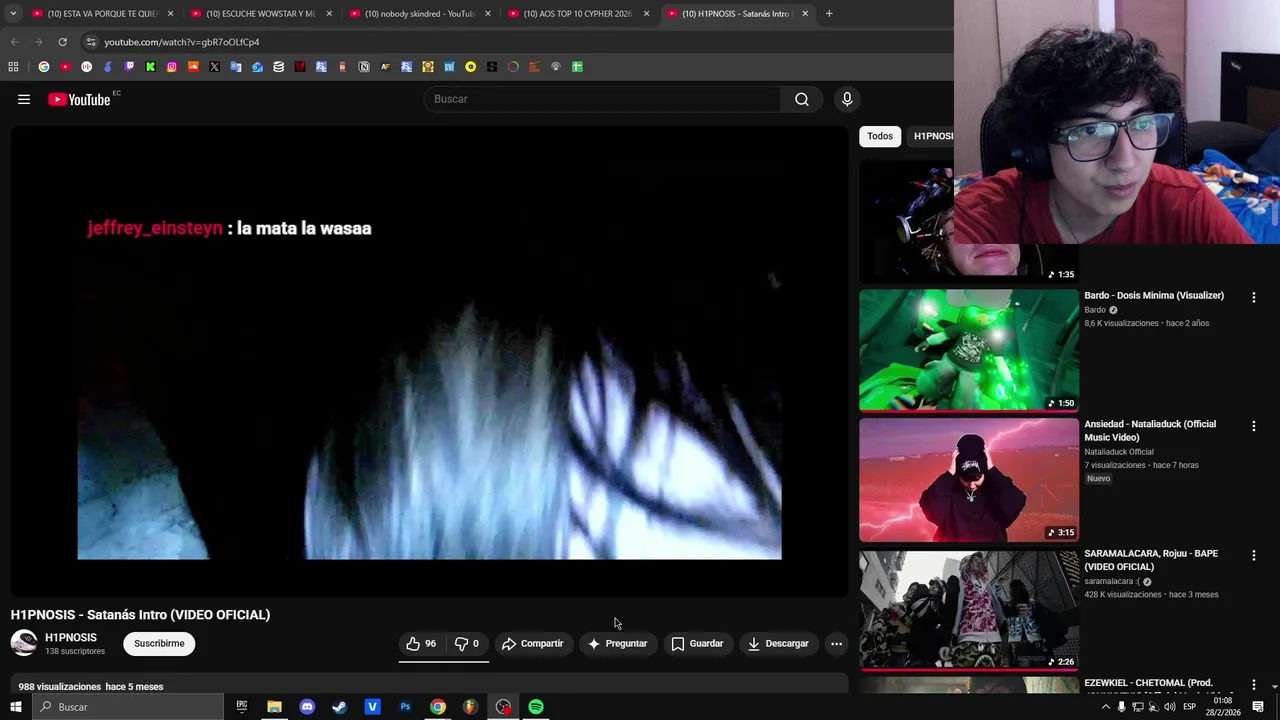The image size is (1280, 720).
Task: Open the Instagram bookmark
Action: coord(172,67)
